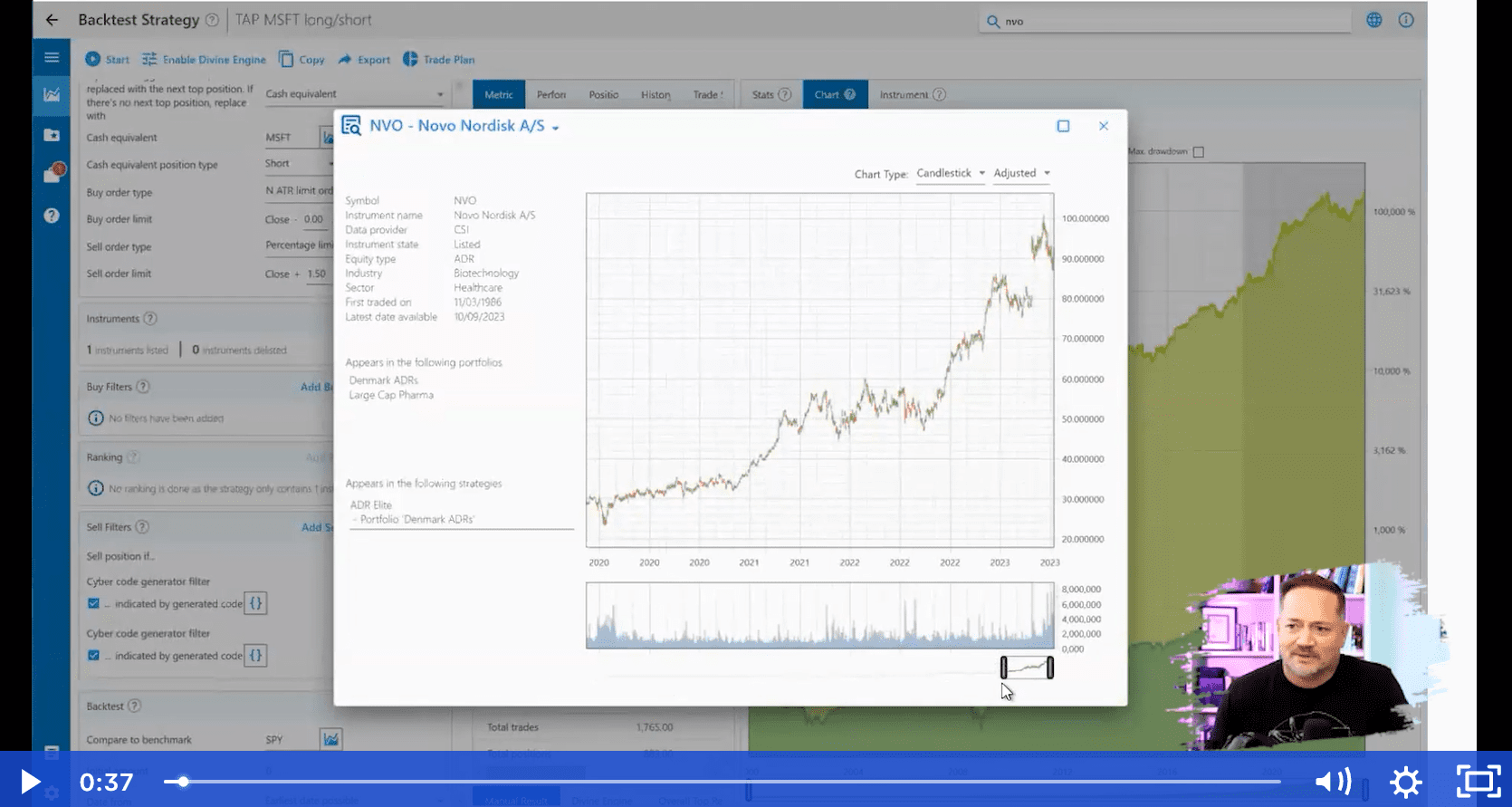
Task: Open the Buy Filters help icon
Action: [143, 387]
